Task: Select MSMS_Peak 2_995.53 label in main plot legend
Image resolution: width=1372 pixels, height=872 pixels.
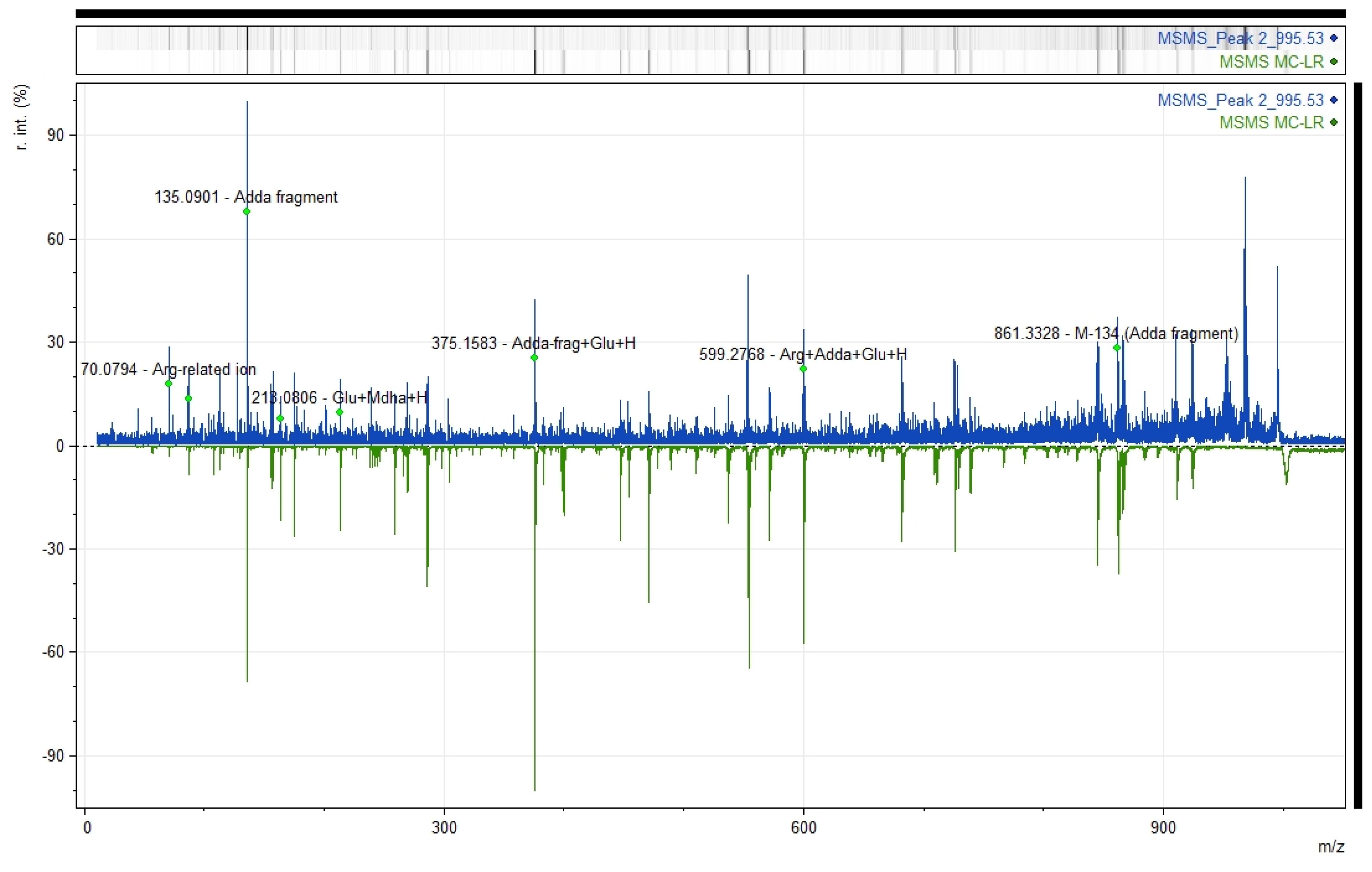Action: (x=1241, y=100)
